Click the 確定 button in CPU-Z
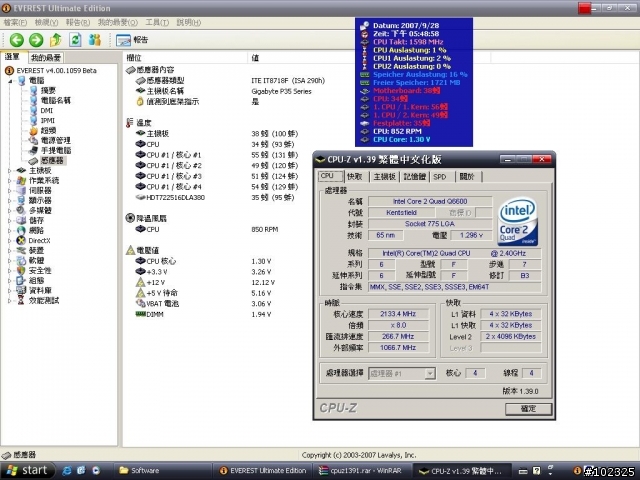The height and width of the screenshot is (480, 640). pos(528,409)
